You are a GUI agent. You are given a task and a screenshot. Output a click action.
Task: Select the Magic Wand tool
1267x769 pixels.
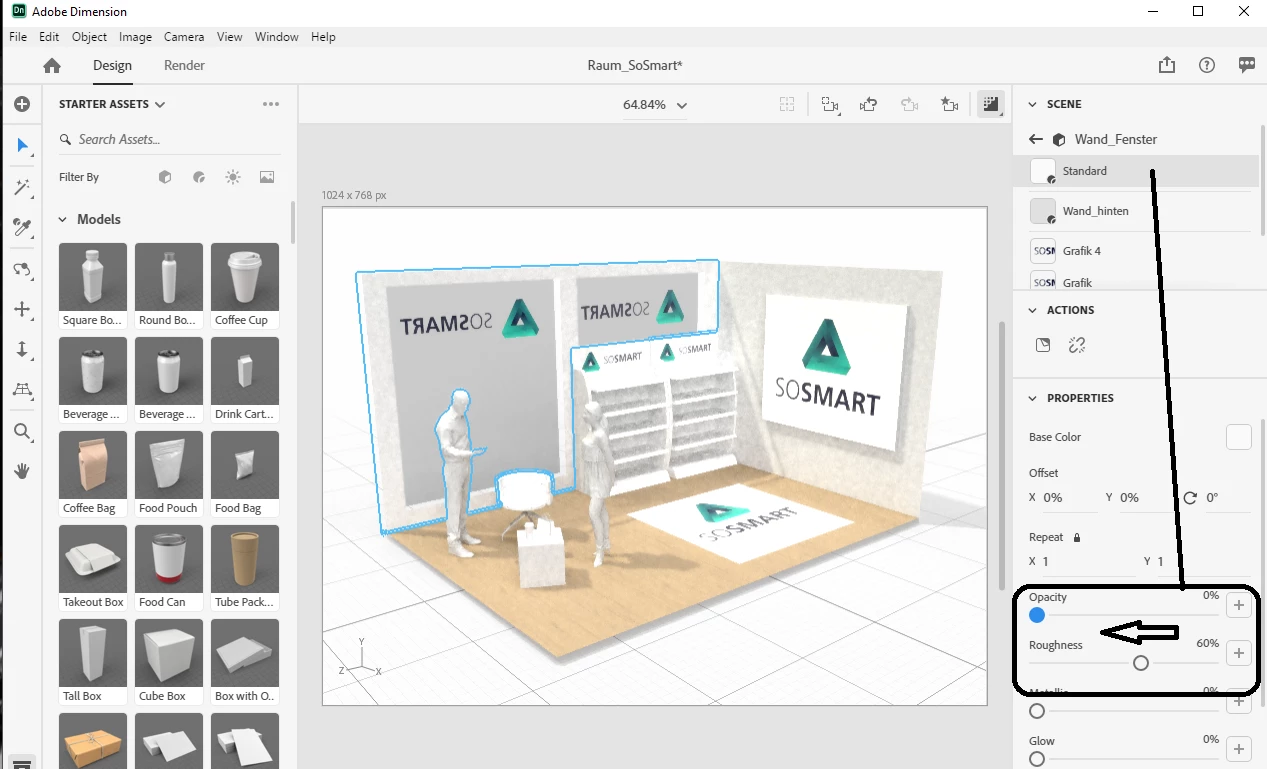tap(22, 188)
